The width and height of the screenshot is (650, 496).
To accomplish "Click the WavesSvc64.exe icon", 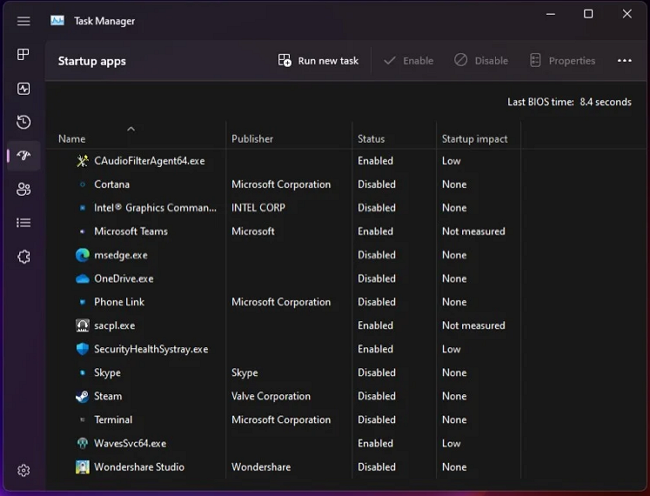I will (x=82, y=443).
